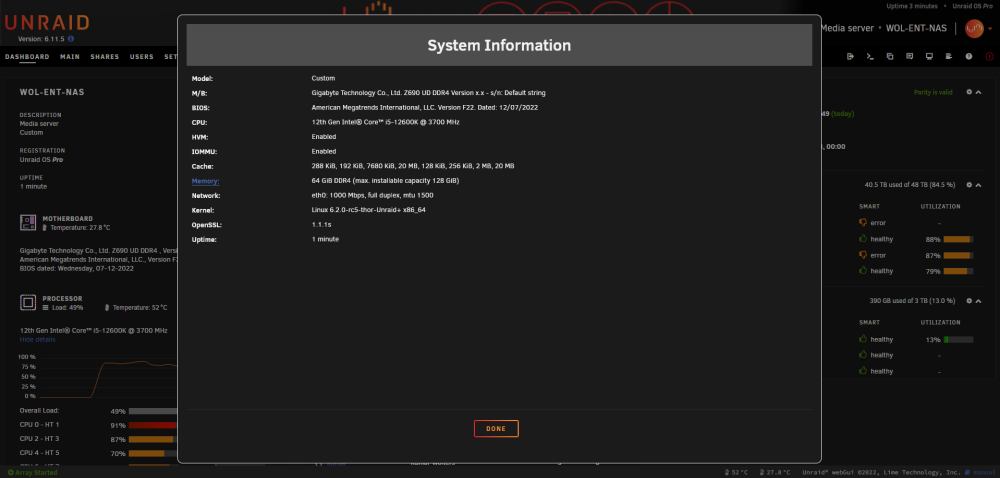The image size is (1000, 478).
Task: Click healthy thumbs-up in 88% row
Action: (x=863, y=239)
